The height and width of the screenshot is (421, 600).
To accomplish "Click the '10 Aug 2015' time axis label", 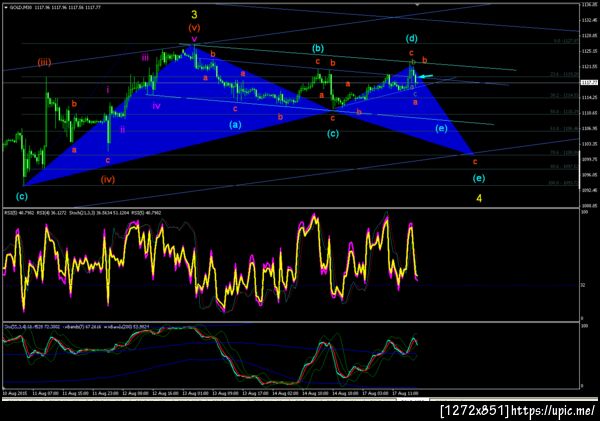I will click(15, 393).
